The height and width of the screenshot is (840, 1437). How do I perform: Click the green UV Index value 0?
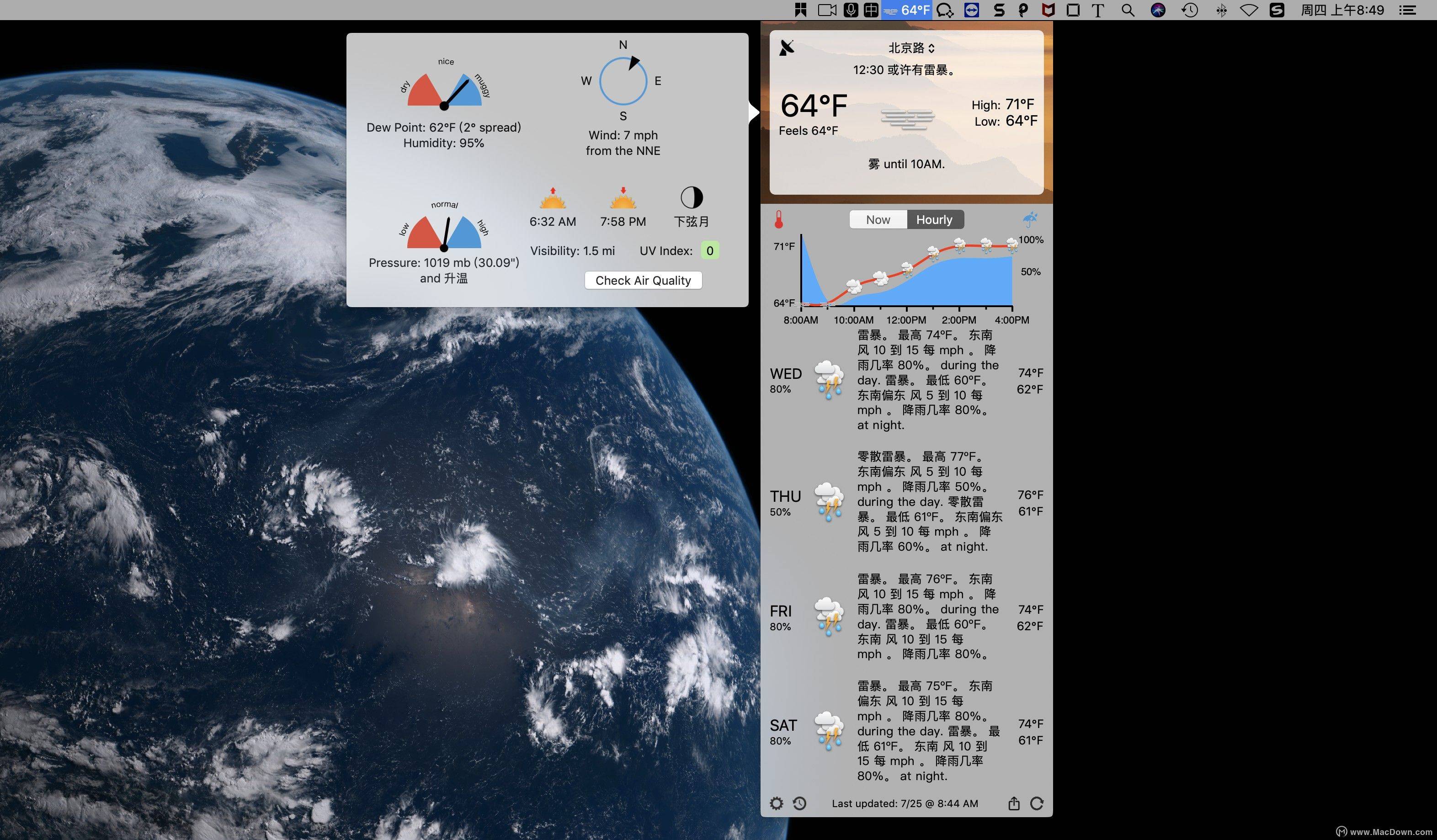click(x=710, y=251)
